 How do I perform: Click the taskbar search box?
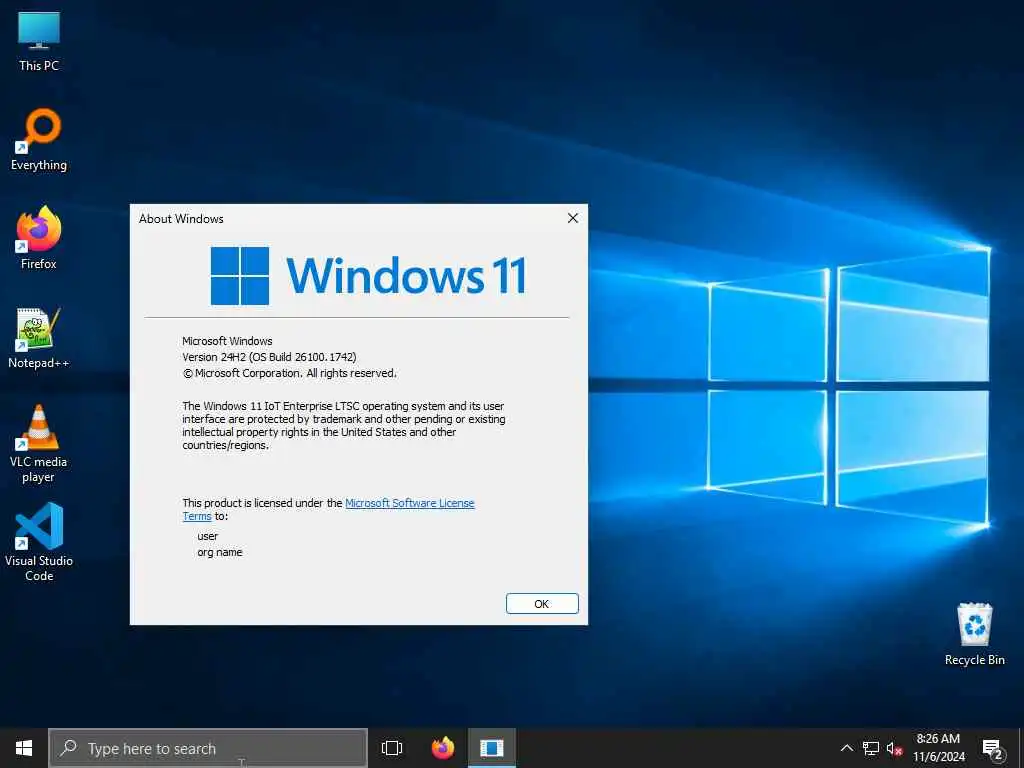coord(208,748)
